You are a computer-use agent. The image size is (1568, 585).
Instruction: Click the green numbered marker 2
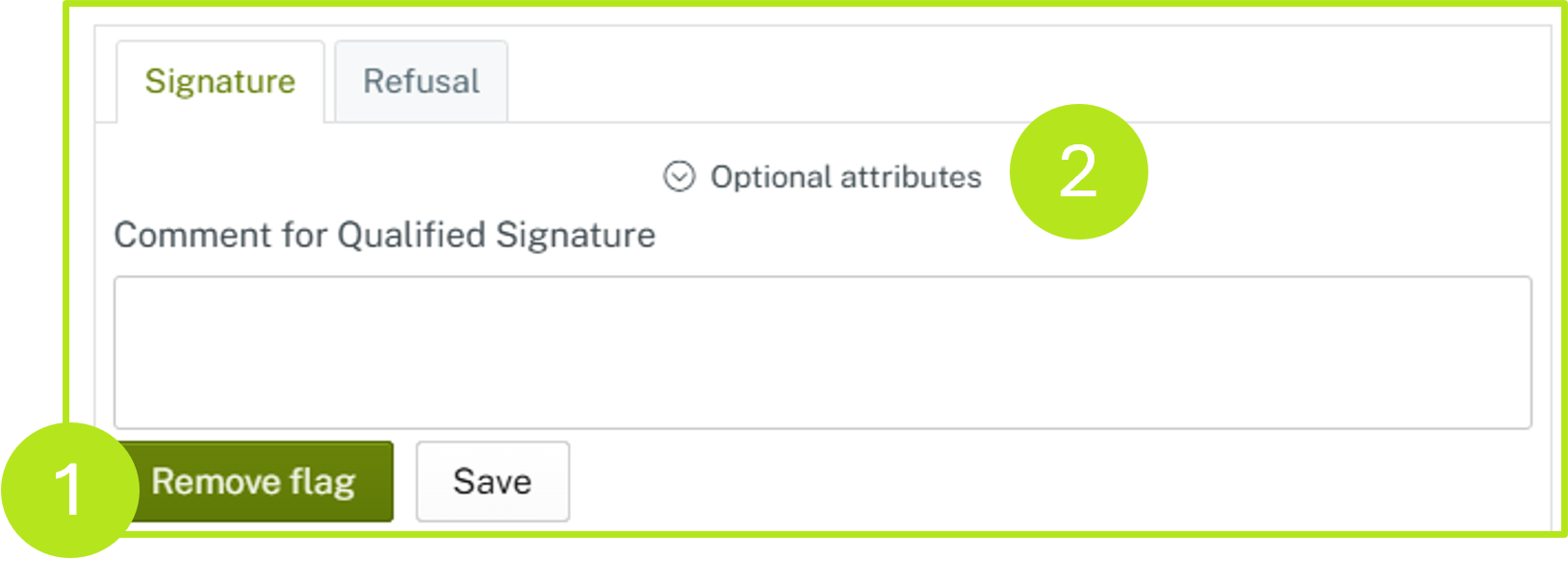click(1080, 169)
